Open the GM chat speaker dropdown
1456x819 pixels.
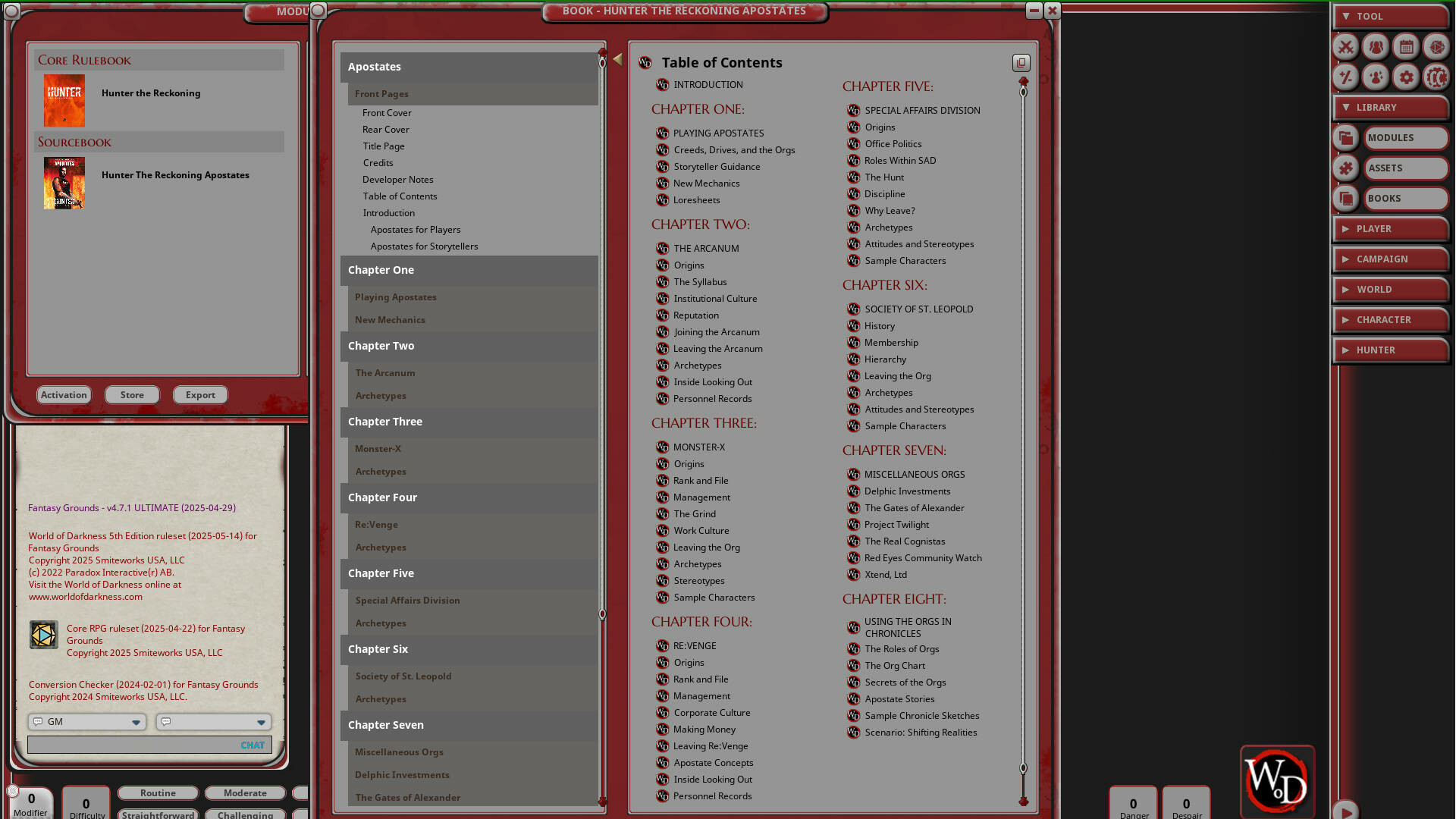pos(137,722)
